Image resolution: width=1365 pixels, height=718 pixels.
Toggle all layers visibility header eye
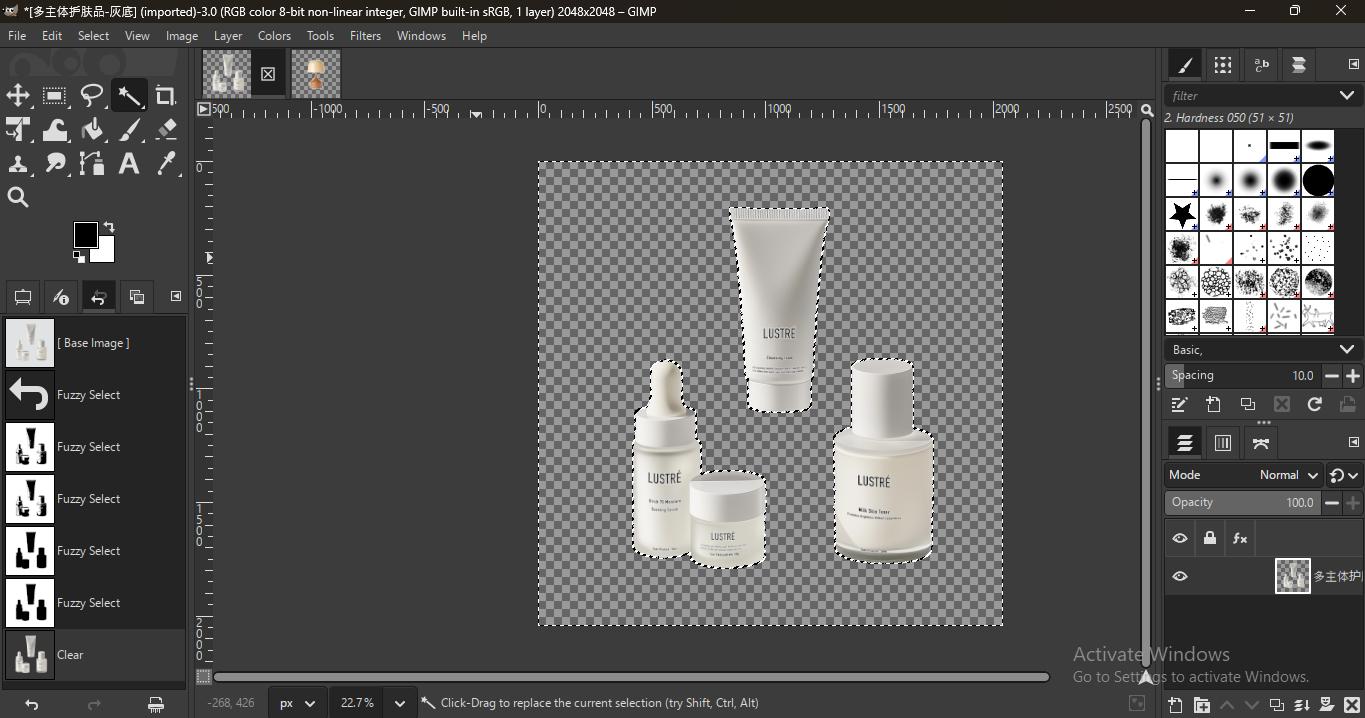pos(1180,539)
